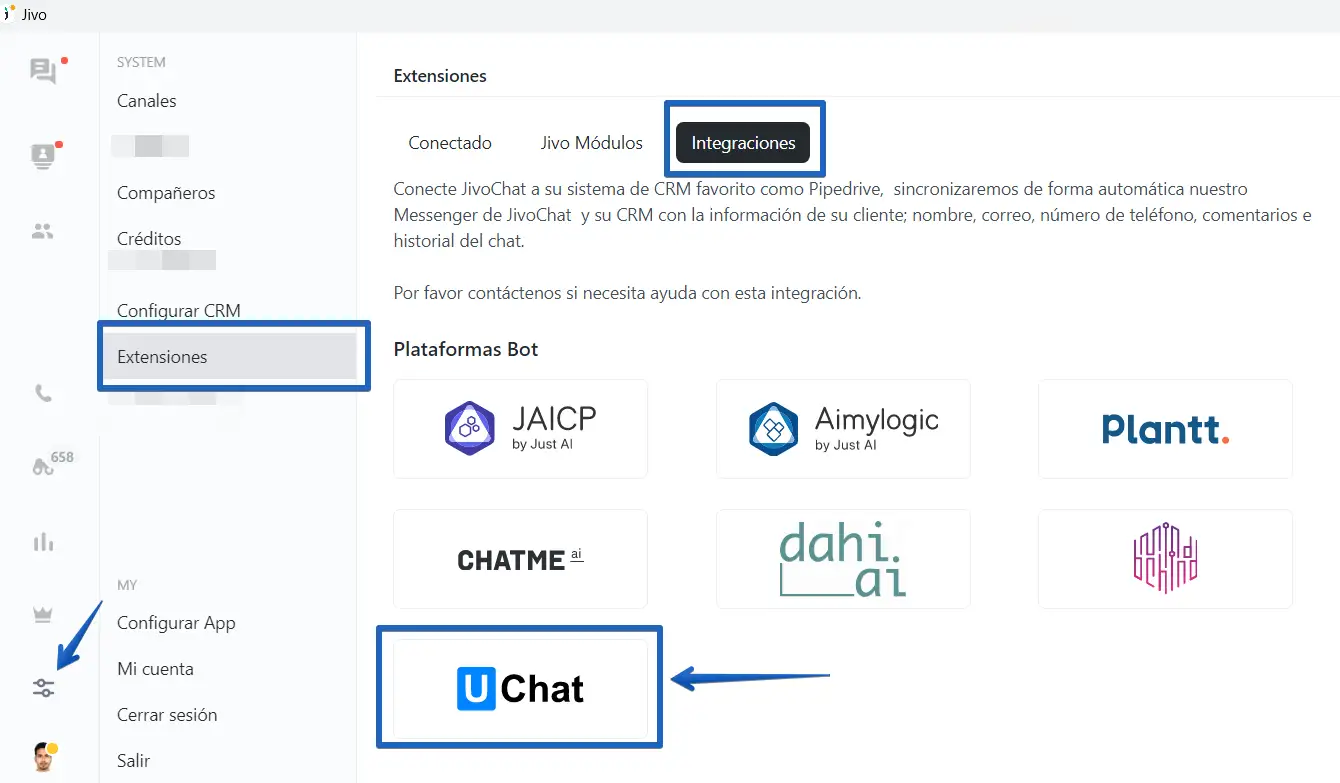This screenshot has height=783, width=1340.
Task: Open Extensiones in the sidebar
Action: pyautogui.click(x=230, y=357)
